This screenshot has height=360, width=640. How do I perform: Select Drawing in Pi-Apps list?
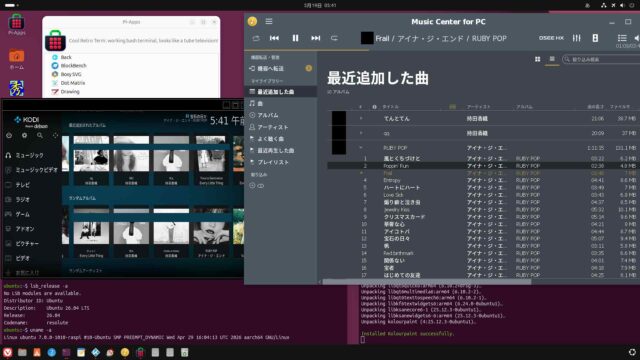70,92
